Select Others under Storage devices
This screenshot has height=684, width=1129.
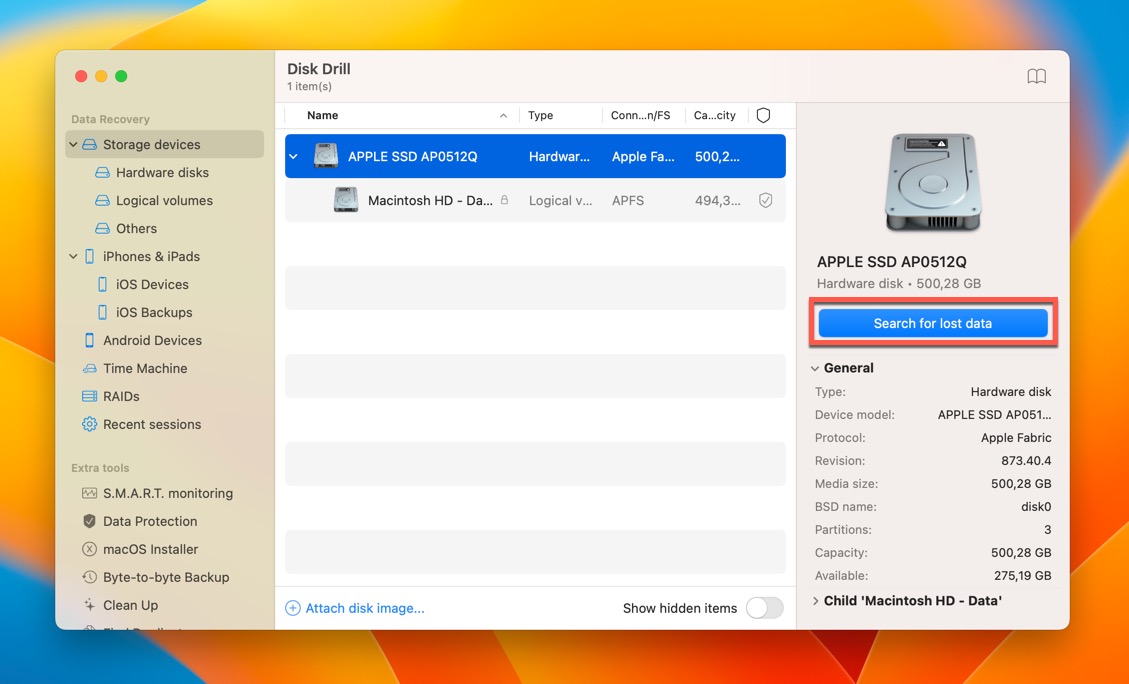tap(136, 228)
